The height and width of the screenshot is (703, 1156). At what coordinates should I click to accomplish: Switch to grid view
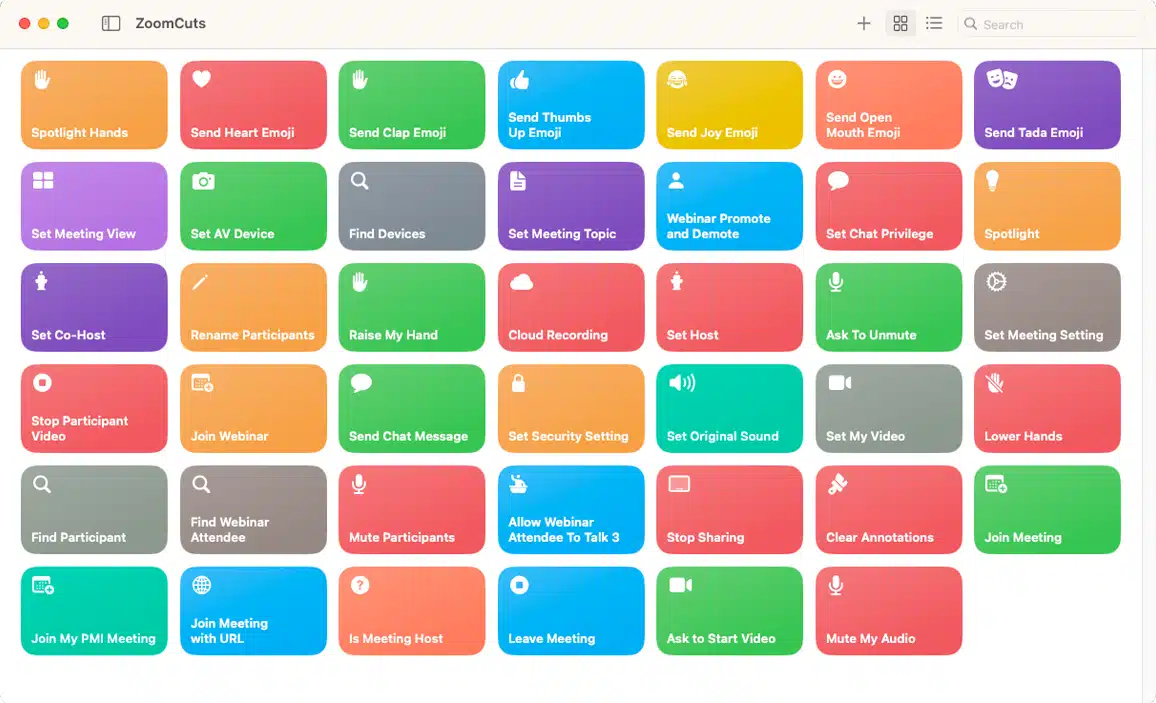tap(901, 23)
